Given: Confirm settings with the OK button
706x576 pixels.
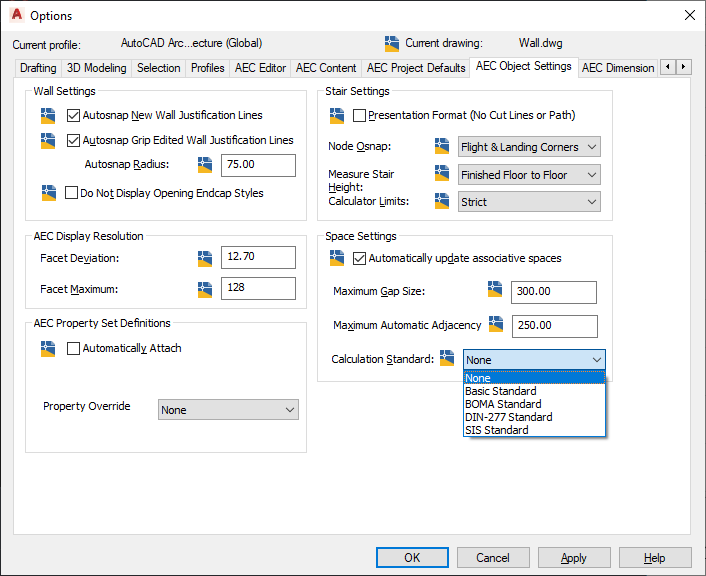Looking at the screenshot, I should [x=412, y=558].
